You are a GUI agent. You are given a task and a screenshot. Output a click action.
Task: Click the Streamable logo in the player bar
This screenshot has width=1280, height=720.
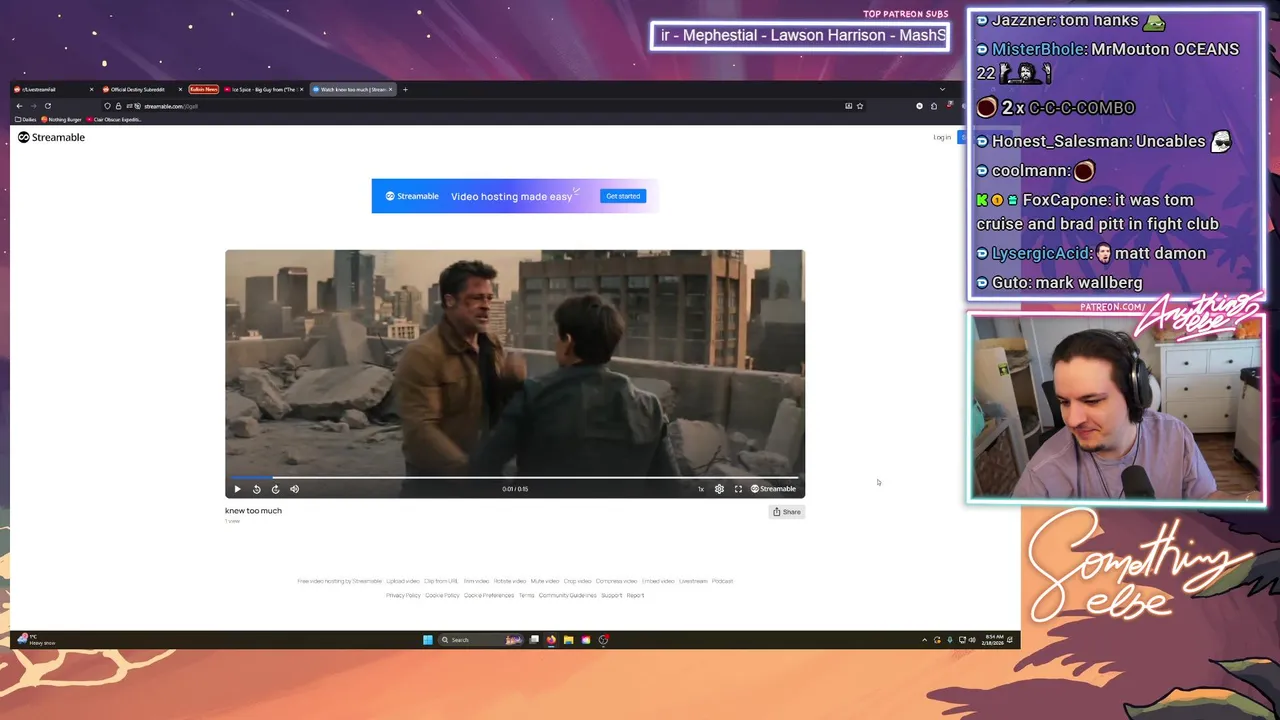(774, 489)
